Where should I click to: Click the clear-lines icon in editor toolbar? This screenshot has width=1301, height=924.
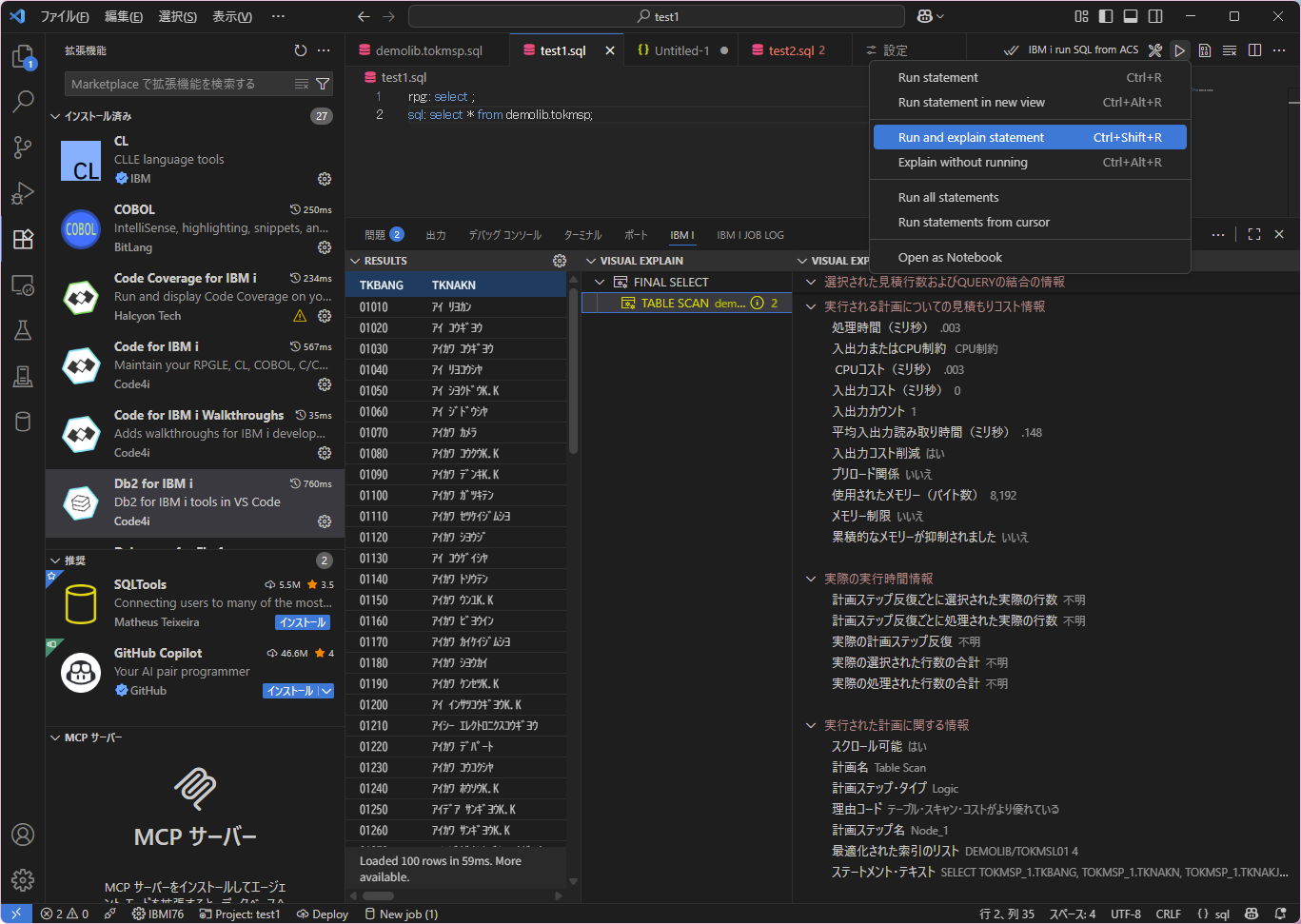pyautogui.click(x=1230, y=50)
